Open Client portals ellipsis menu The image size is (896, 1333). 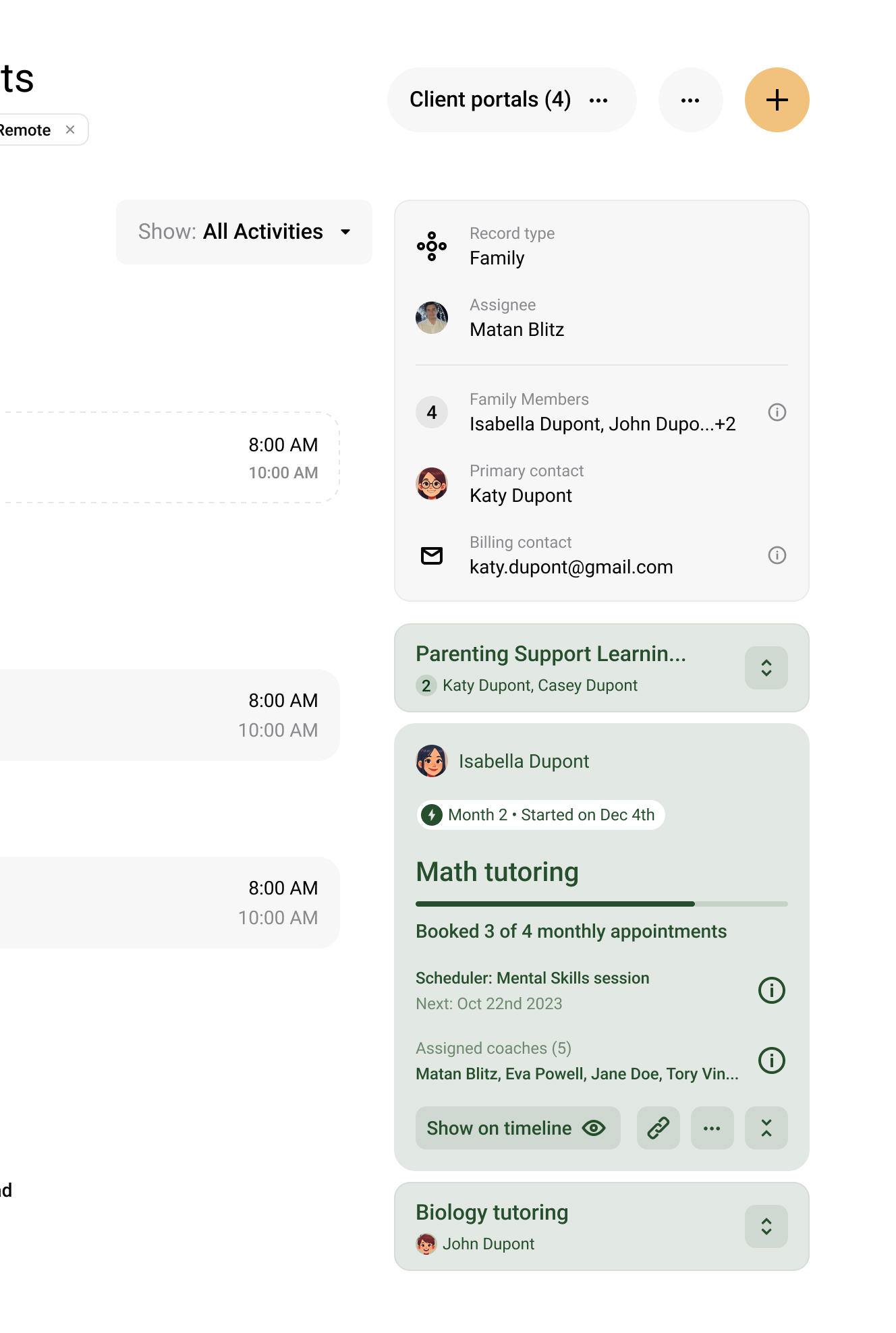598,100
